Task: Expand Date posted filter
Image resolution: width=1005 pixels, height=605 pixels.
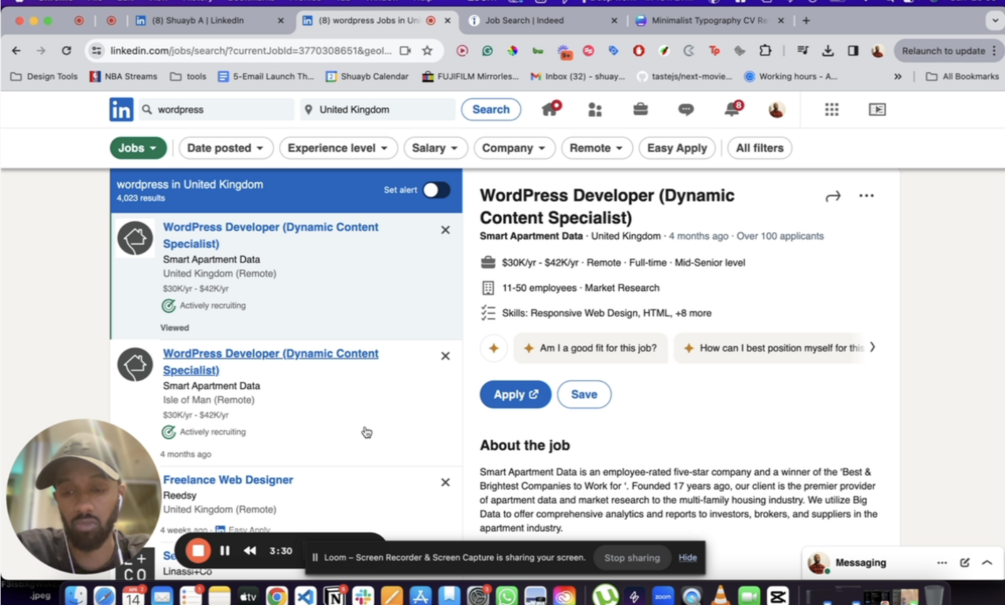Action: tap(226, 148)
